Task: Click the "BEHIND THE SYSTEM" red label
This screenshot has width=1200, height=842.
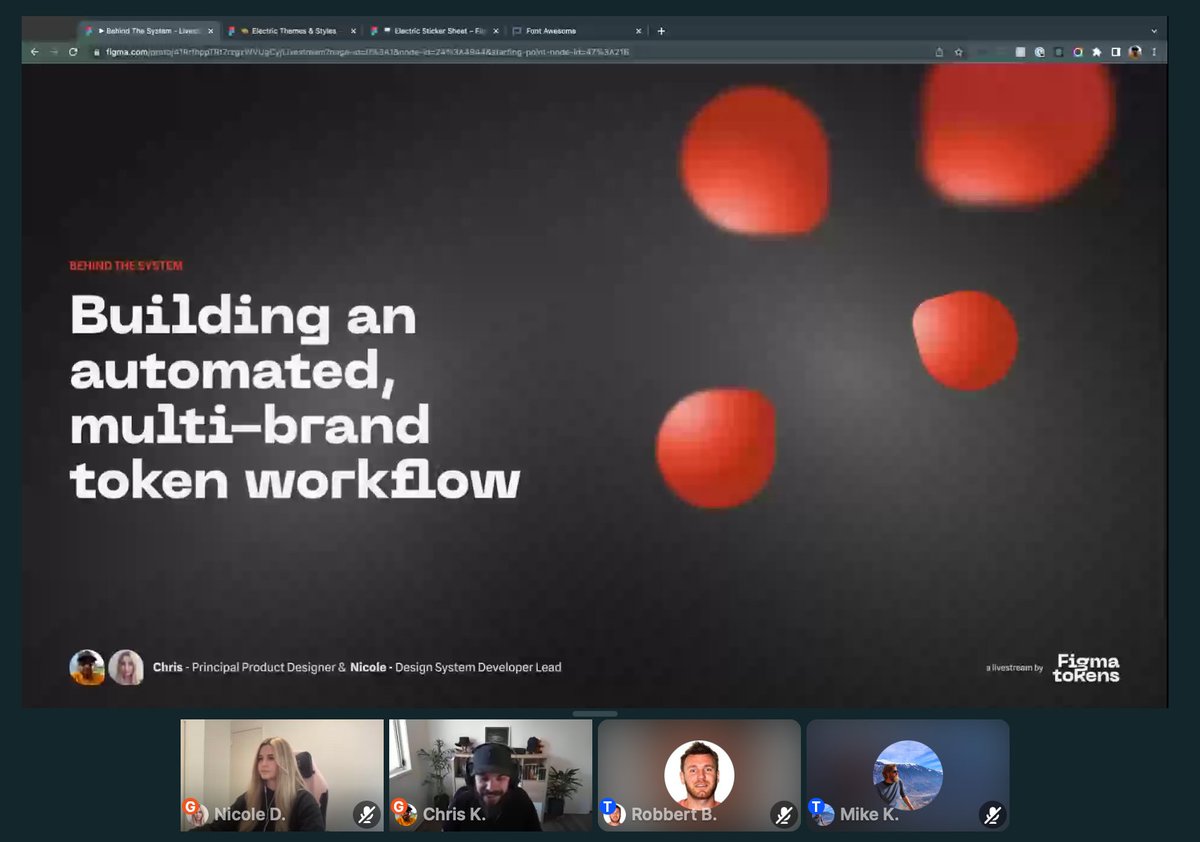Action: point(126,266)
